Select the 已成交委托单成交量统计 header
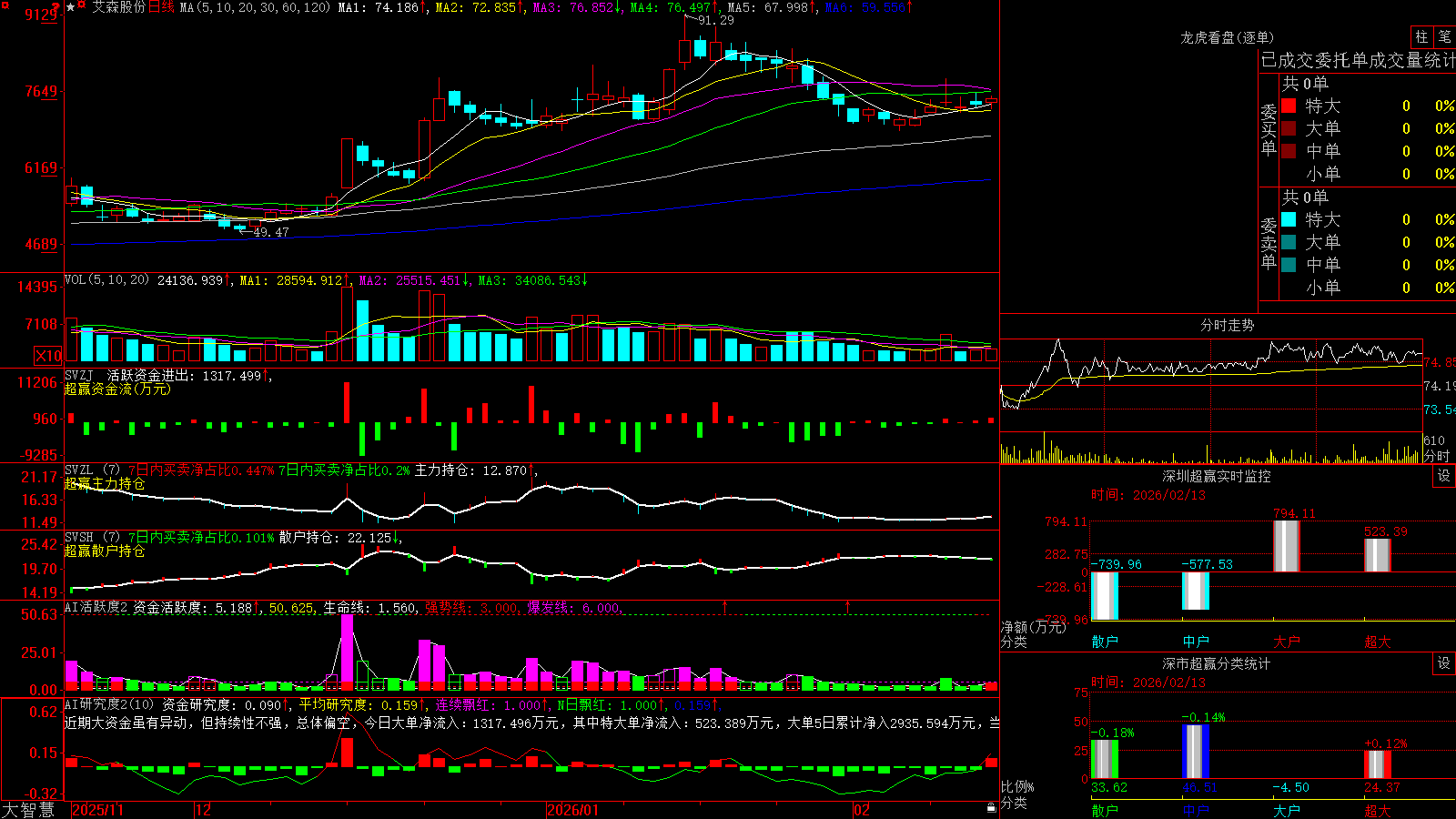The width and height of the screenshot is (1456, 819). 1358,60
